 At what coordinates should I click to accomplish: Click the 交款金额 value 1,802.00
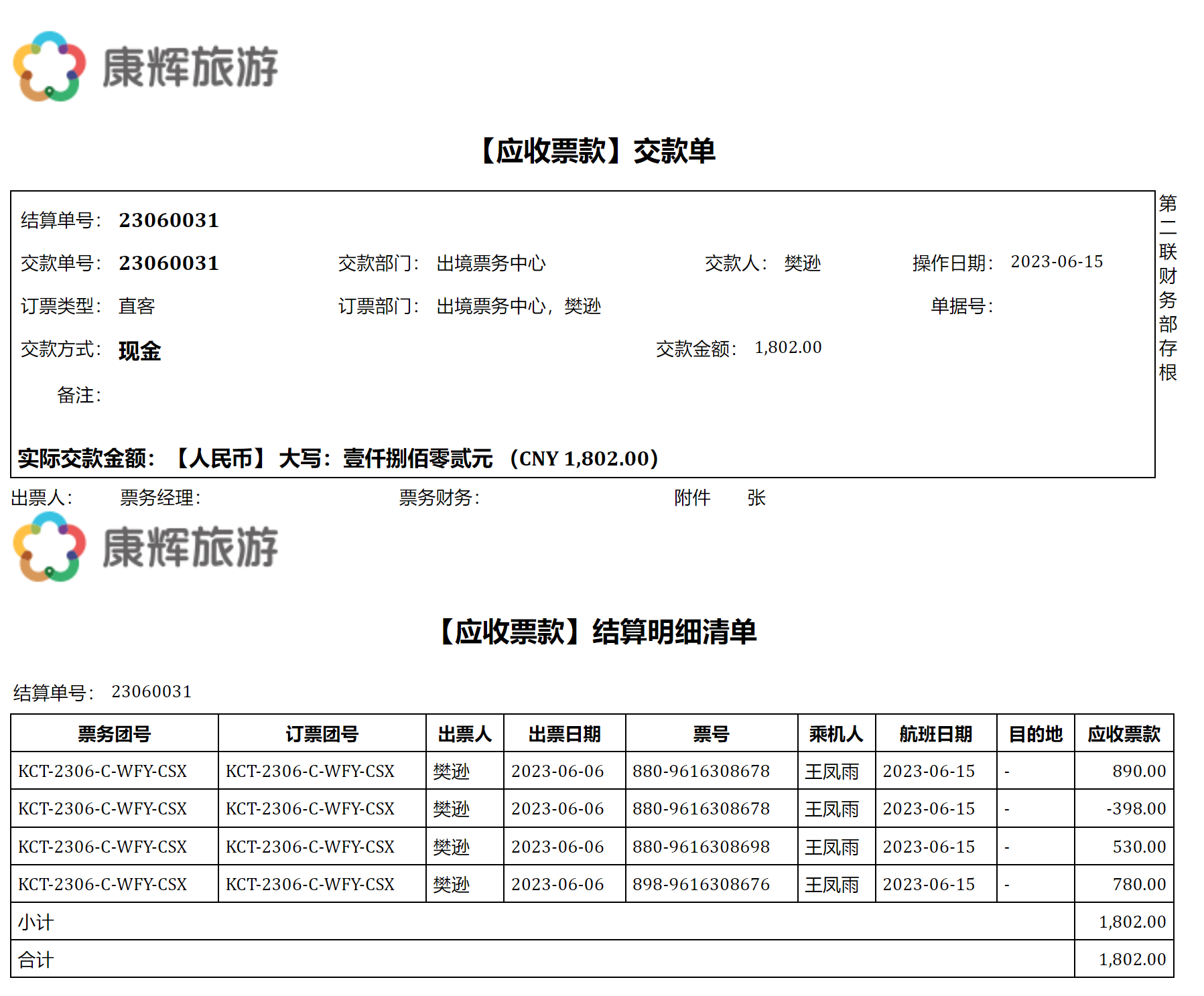[787, 348]
